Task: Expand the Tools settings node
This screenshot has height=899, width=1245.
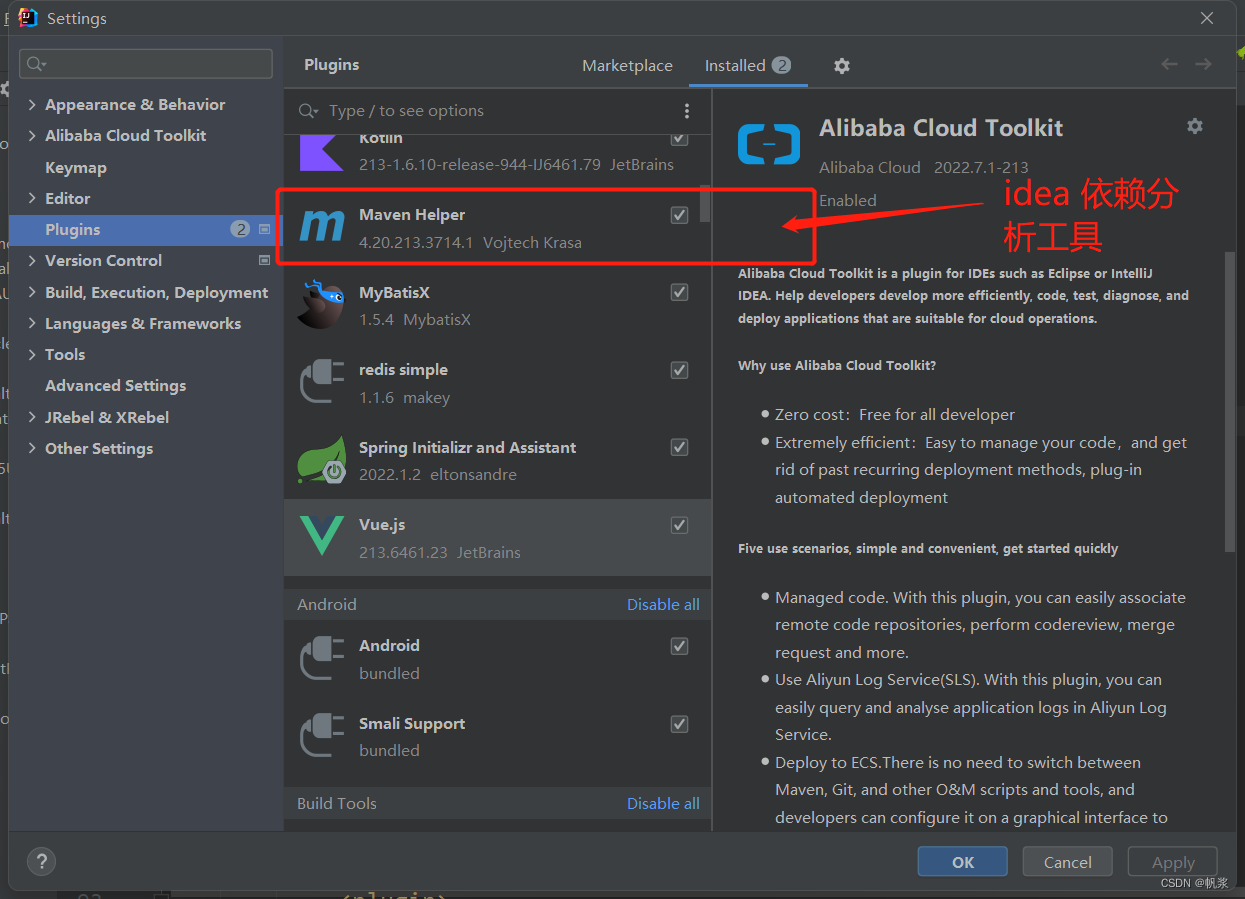Action: (32, 354)
